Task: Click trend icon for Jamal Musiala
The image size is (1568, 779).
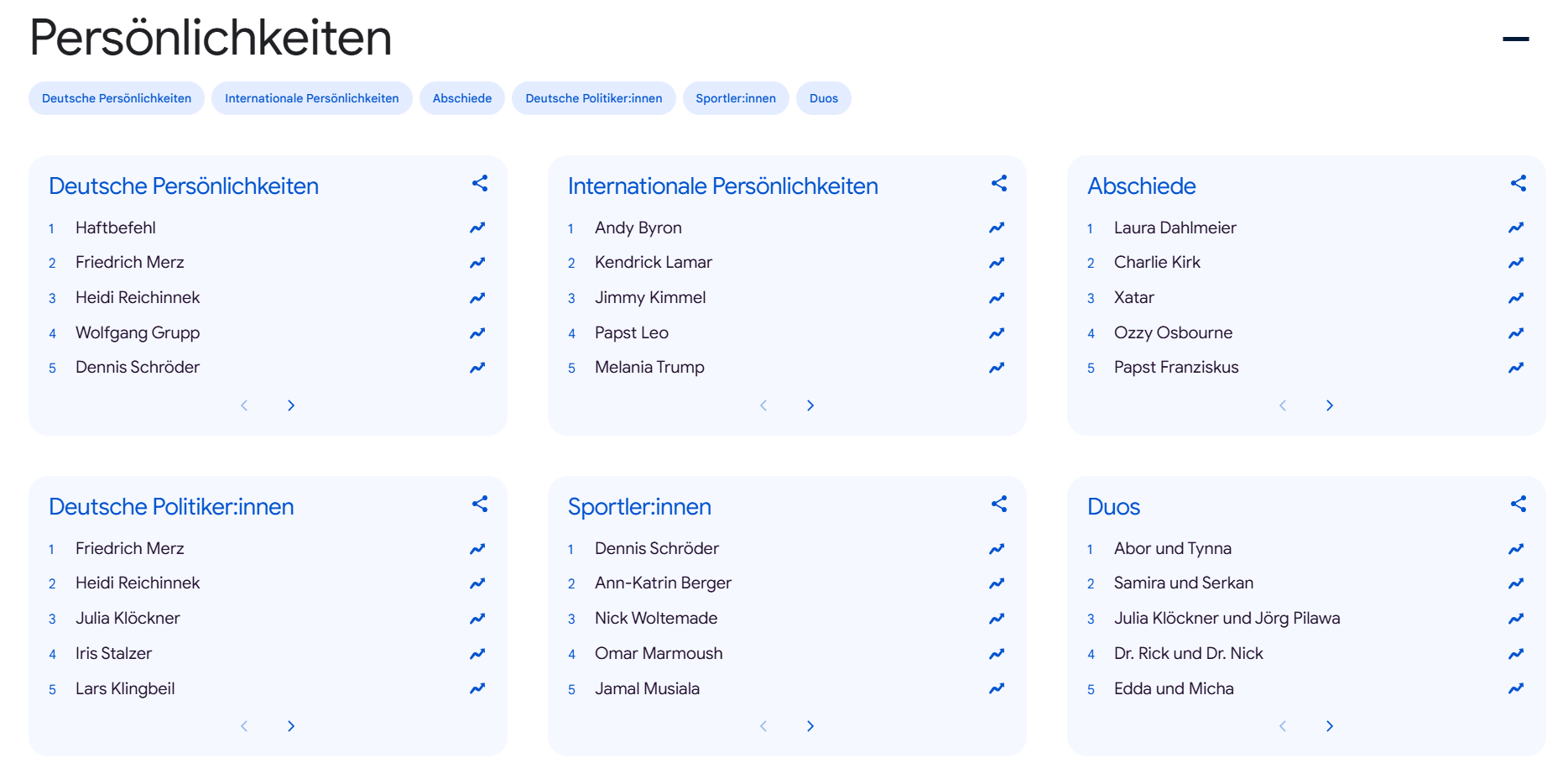Action: 997,688
